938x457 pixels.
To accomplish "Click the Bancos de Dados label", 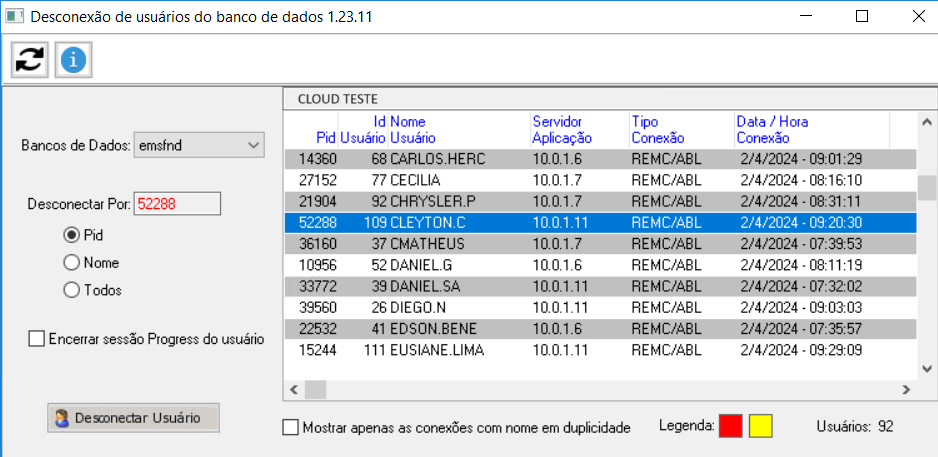I will point(75,145).
